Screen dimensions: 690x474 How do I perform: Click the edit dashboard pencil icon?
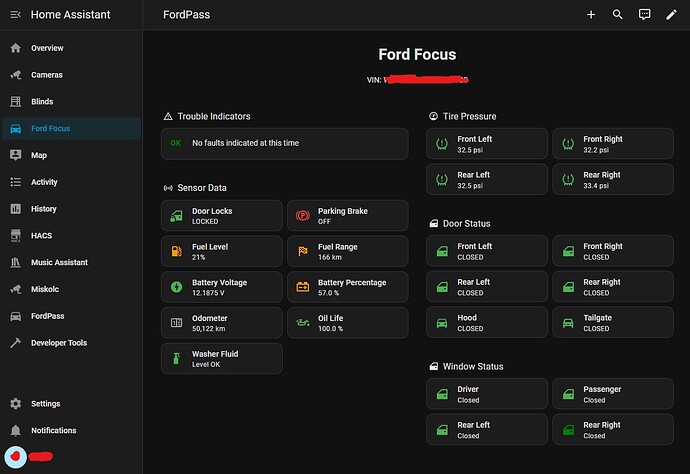point(672,15)
